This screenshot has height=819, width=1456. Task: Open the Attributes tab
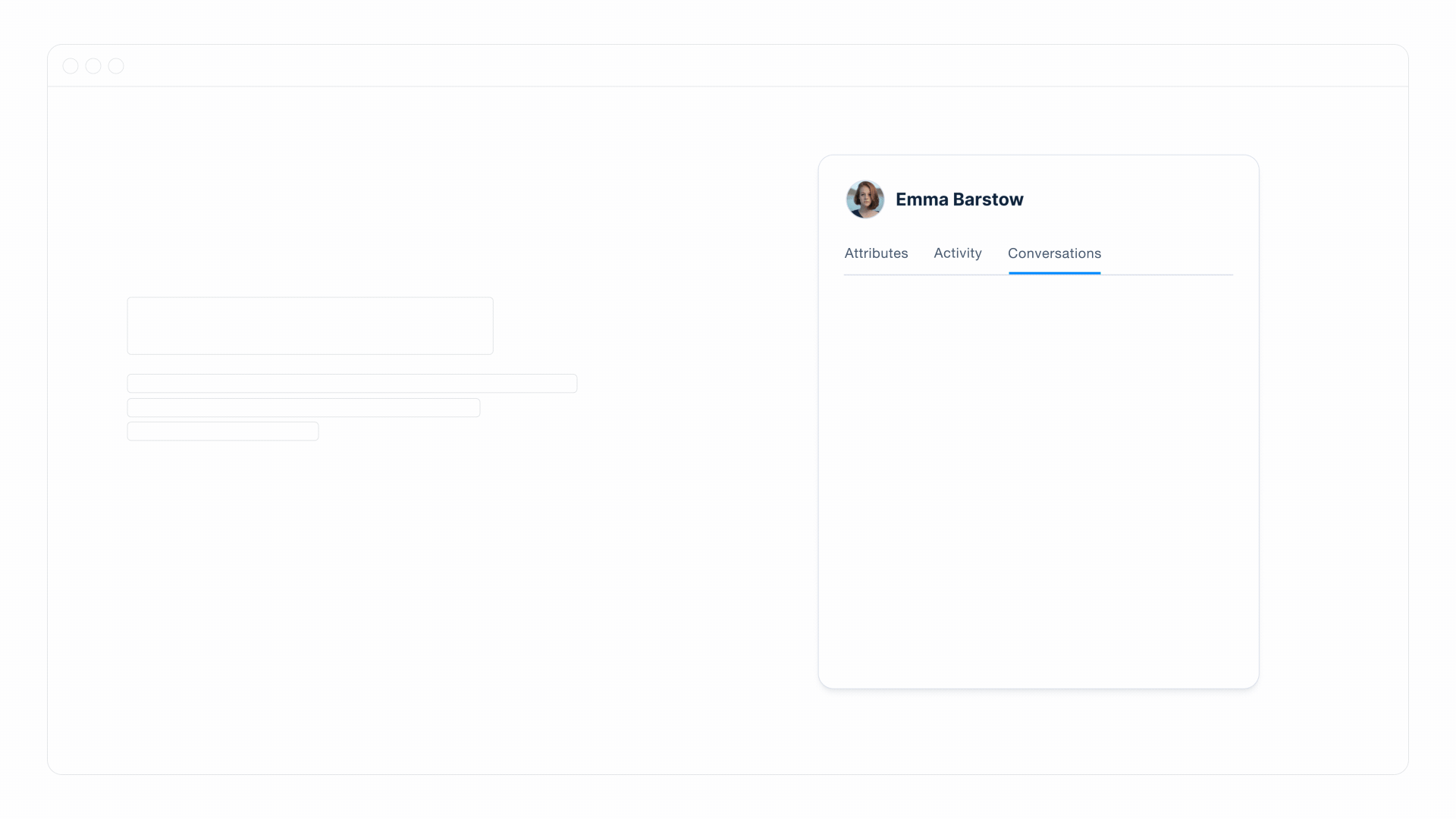(x=876, y=253)
